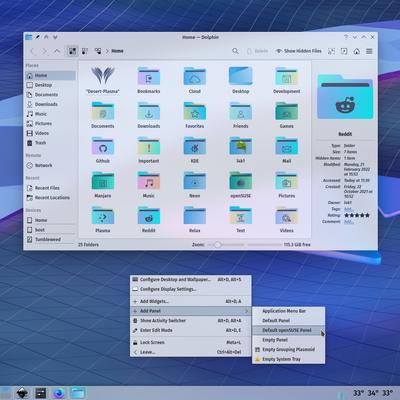
Task: Click the Dolphin file manager taskbar icon
Action: point(78,393)
